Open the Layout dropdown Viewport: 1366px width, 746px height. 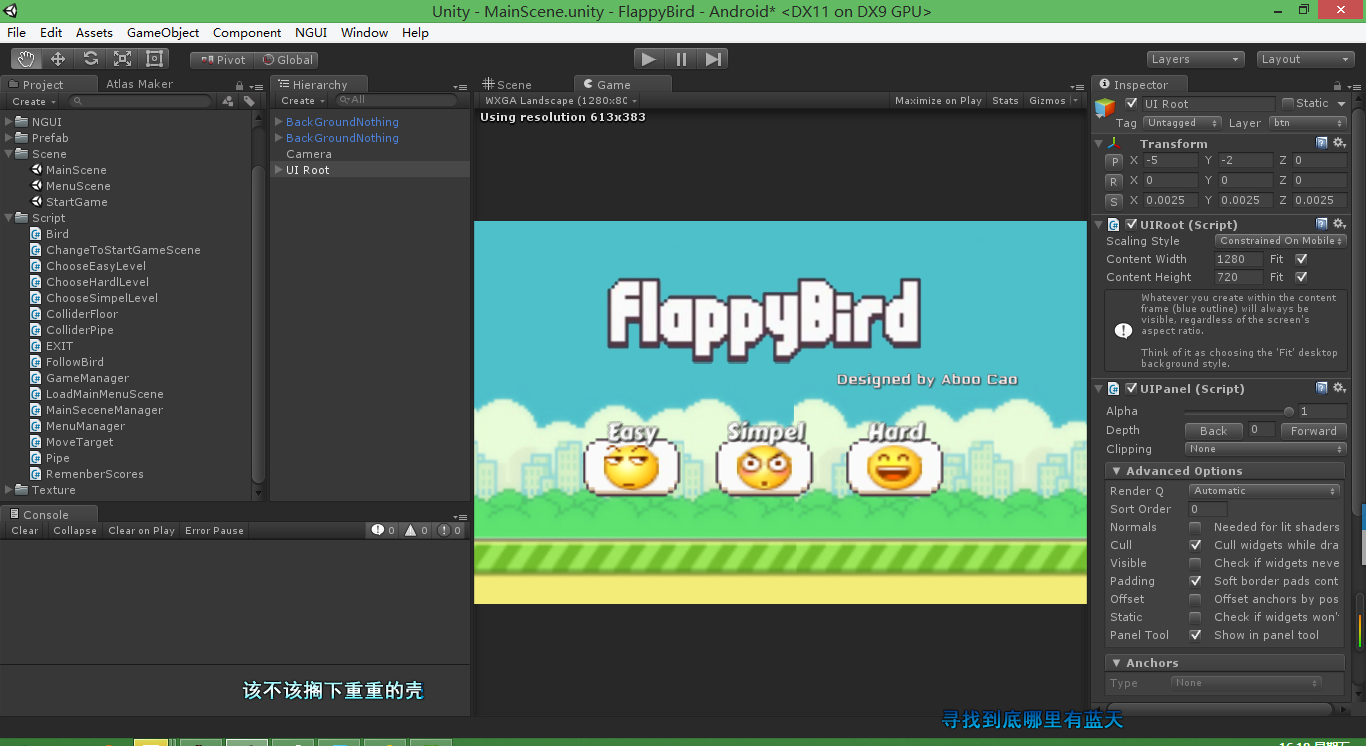coord(1305,59)
